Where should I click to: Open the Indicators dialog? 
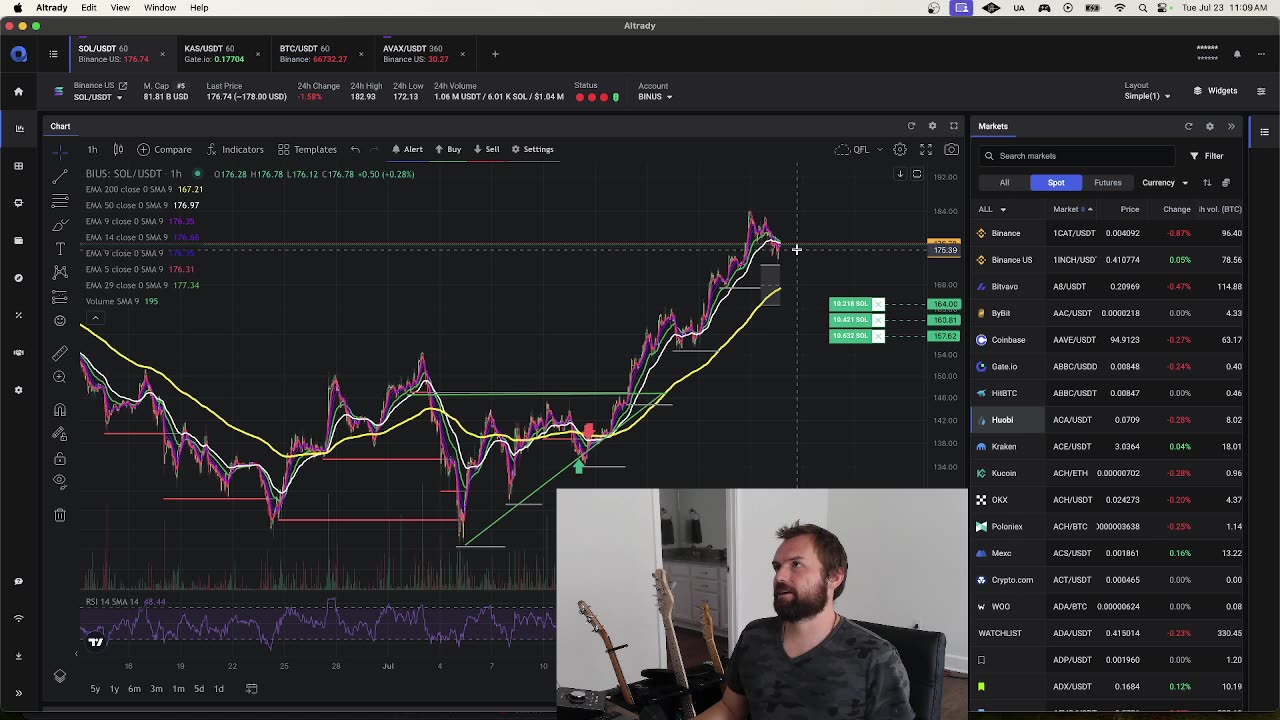click(235, 149)
